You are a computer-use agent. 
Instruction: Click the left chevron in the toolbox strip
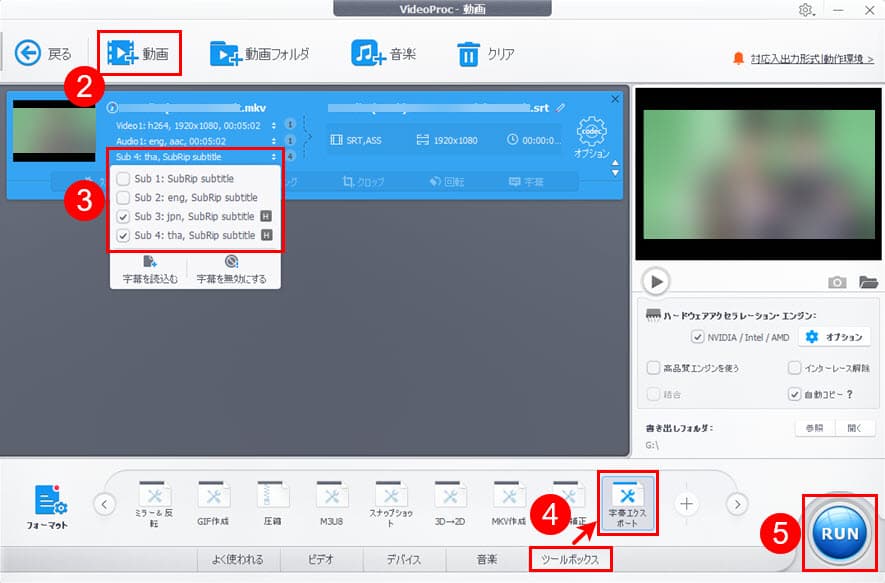point(104,505)
